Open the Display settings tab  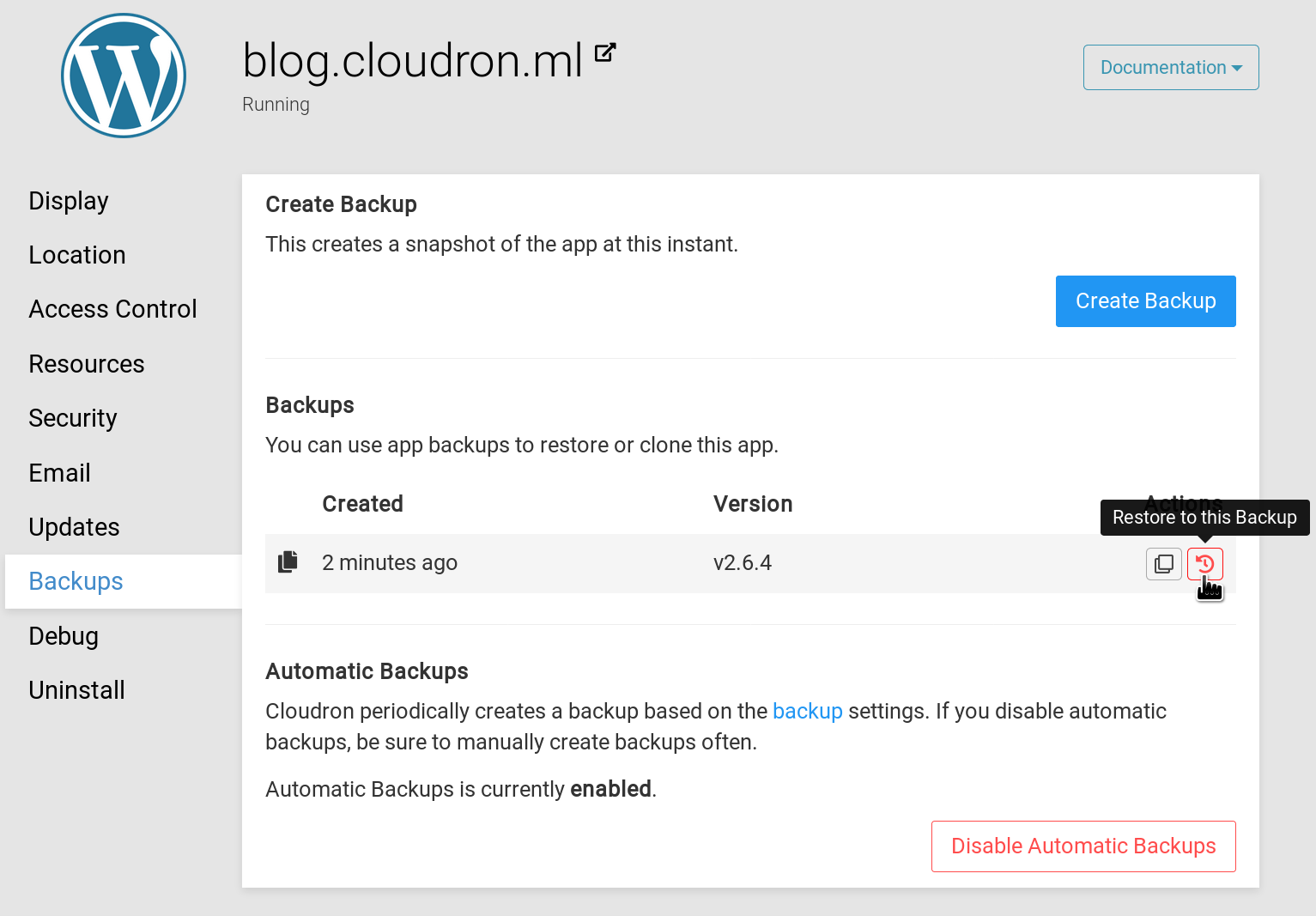(x=69, y=201)
